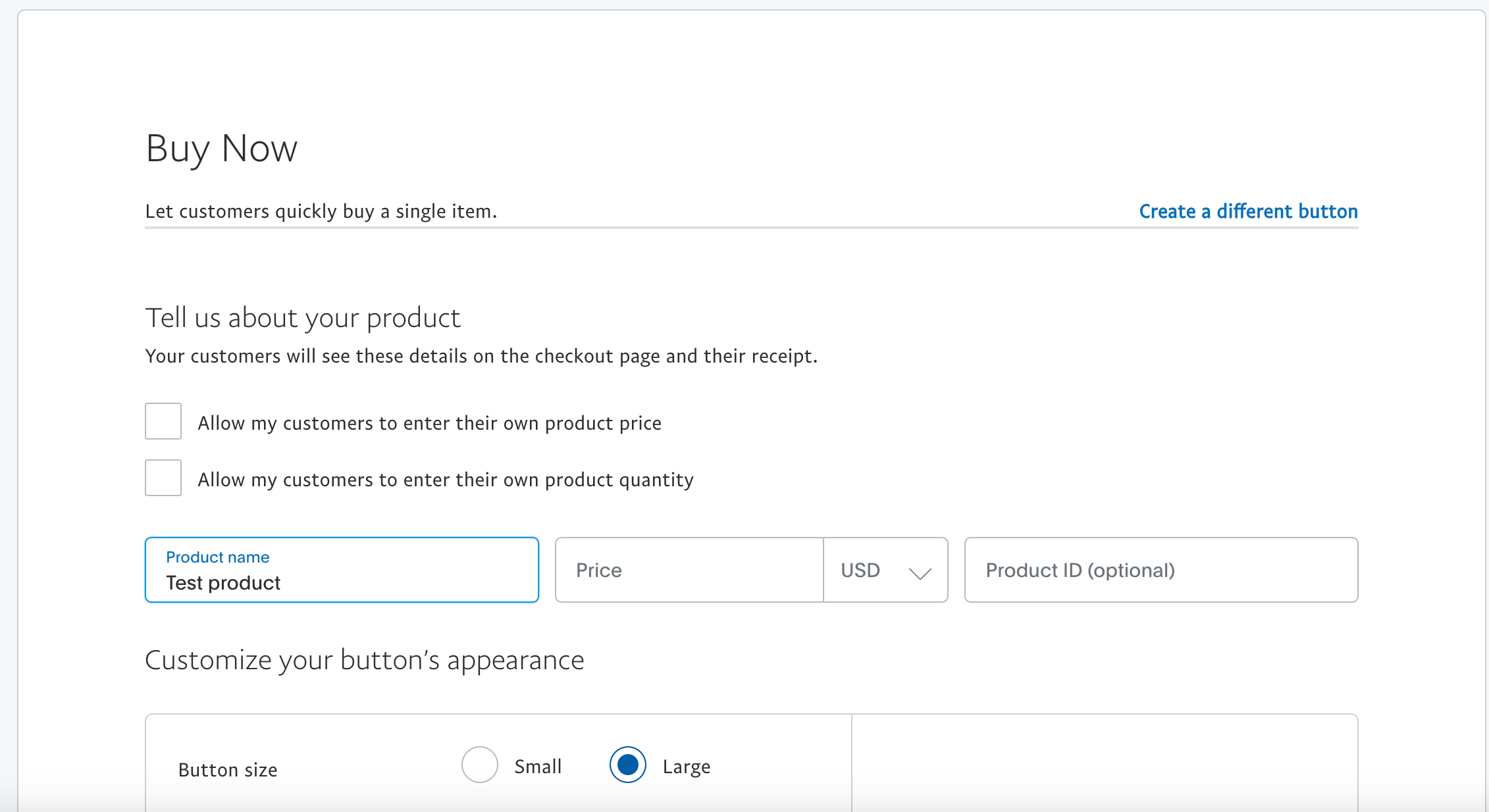Screen dimensions: 1489x812
Task: Enable customers entering their own product price
Action: pos(163,421)
